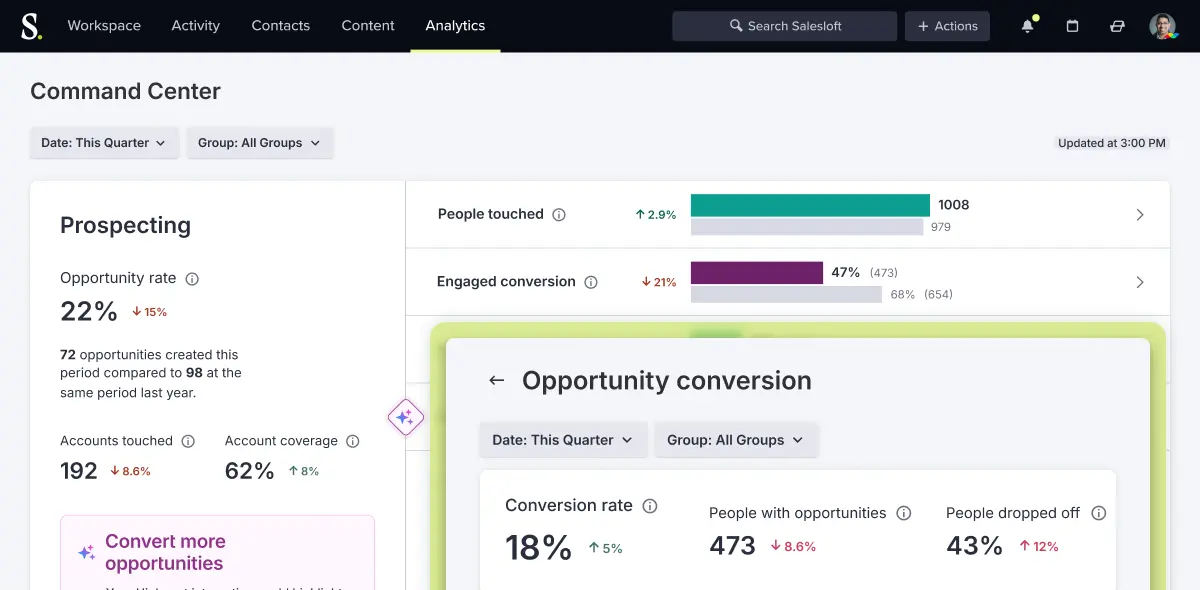This screenshot has height=590, width=1200.
Task: Click the 979 previous people touched value
Action: [940, 227]
